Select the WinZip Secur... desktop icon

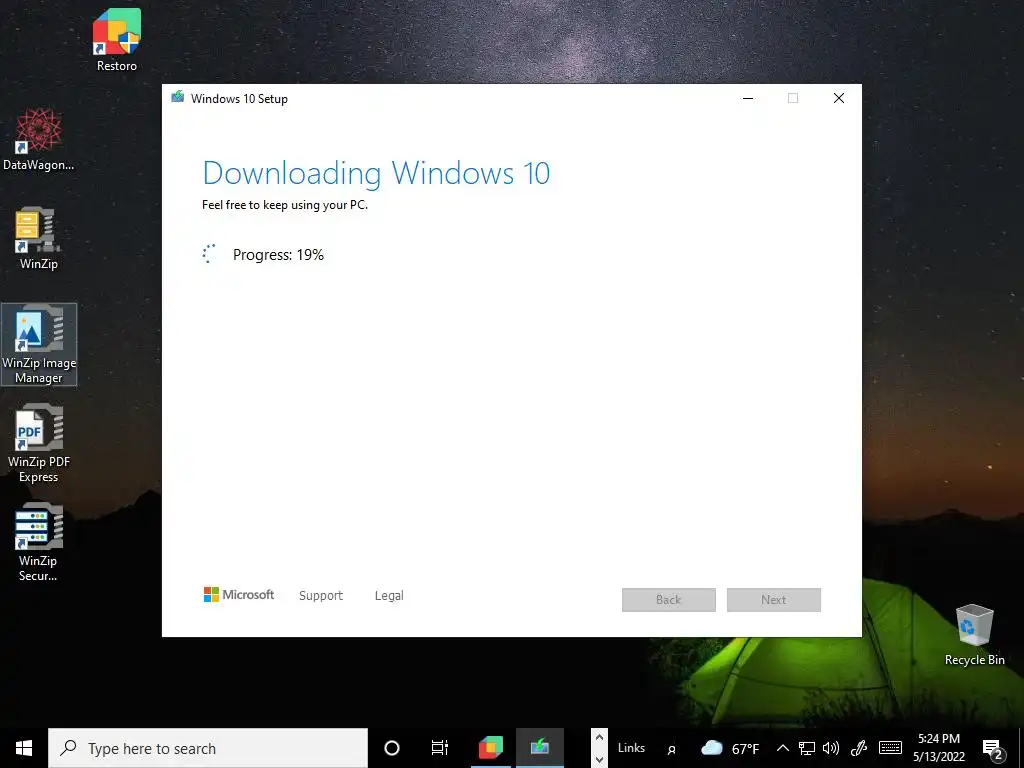point(39,542)
